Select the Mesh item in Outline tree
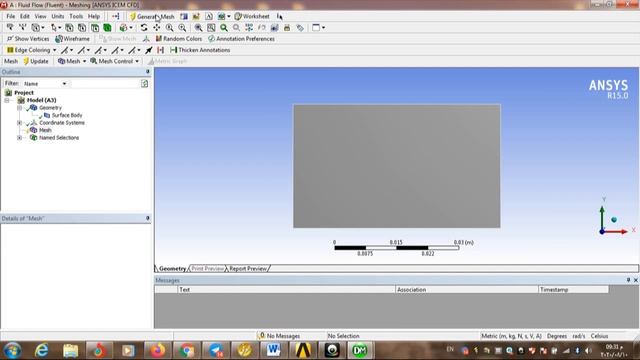640x360 pixels. pos(45,130)
